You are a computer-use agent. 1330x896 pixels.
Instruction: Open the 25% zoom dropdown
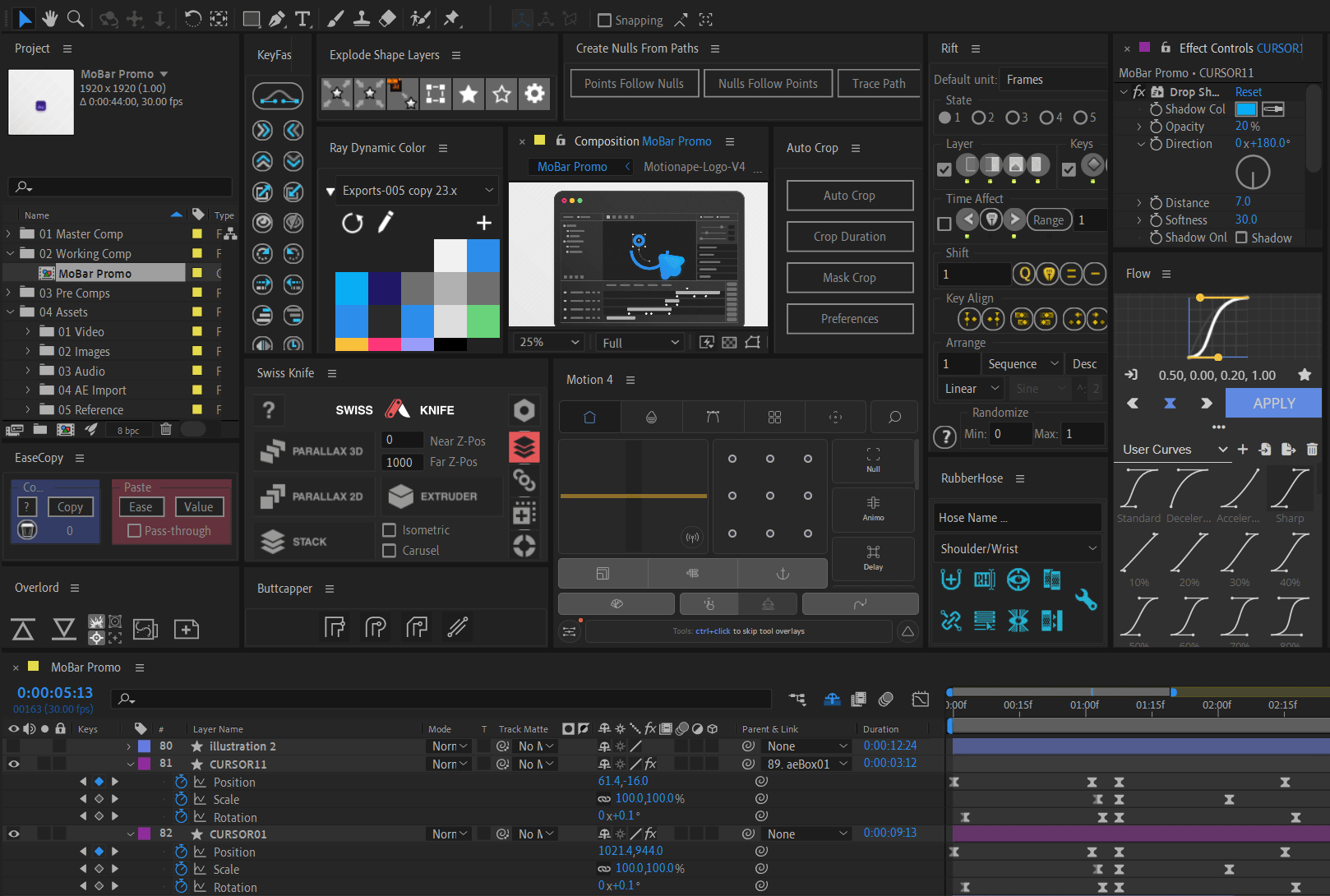[549, 342]
